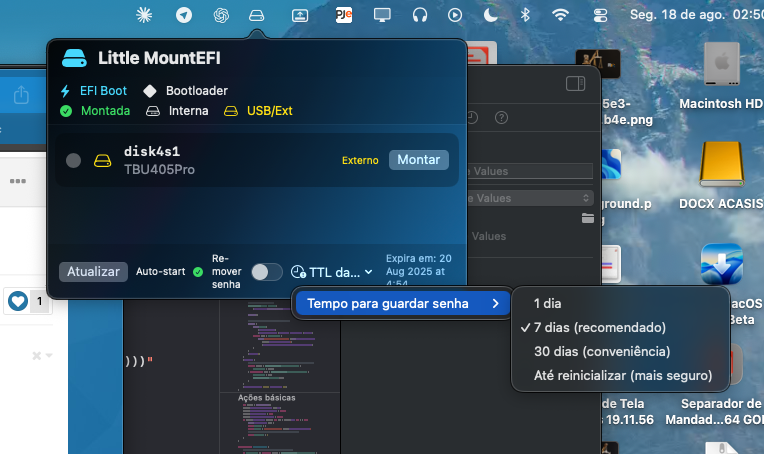Viewport: 764px width, 454px height.
Task: Click the folder icon in background window
Action: pos(588,218)
